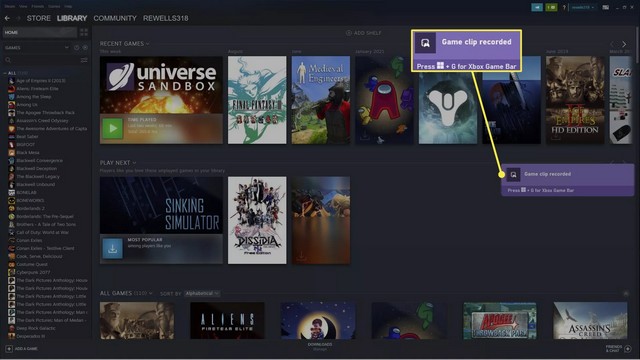Viewport: 640px width, 360px height.
Task: Select the LIBRARY tab
Action: tap(72, 18)
